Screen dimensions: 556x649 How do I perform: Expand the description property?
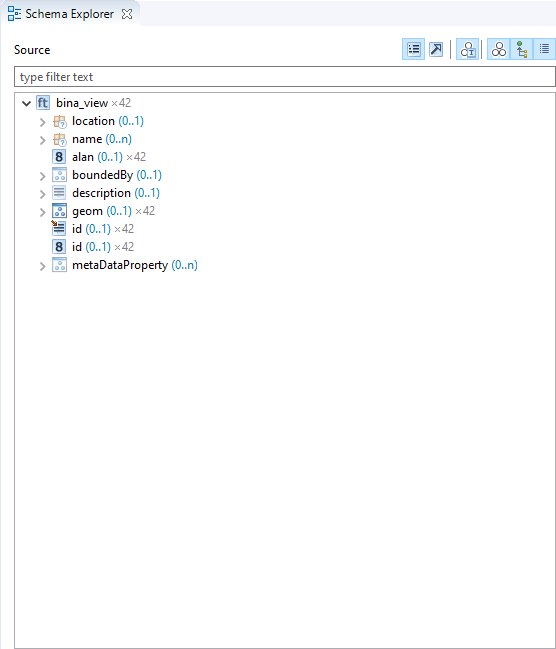click(43, 194)
